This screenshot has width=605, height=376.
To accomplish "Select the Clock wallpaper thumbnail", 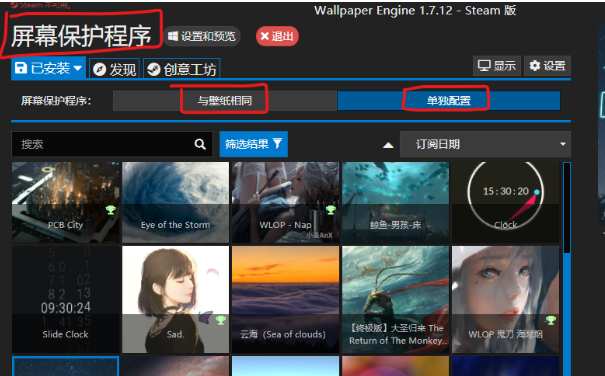I will [505, 202].
